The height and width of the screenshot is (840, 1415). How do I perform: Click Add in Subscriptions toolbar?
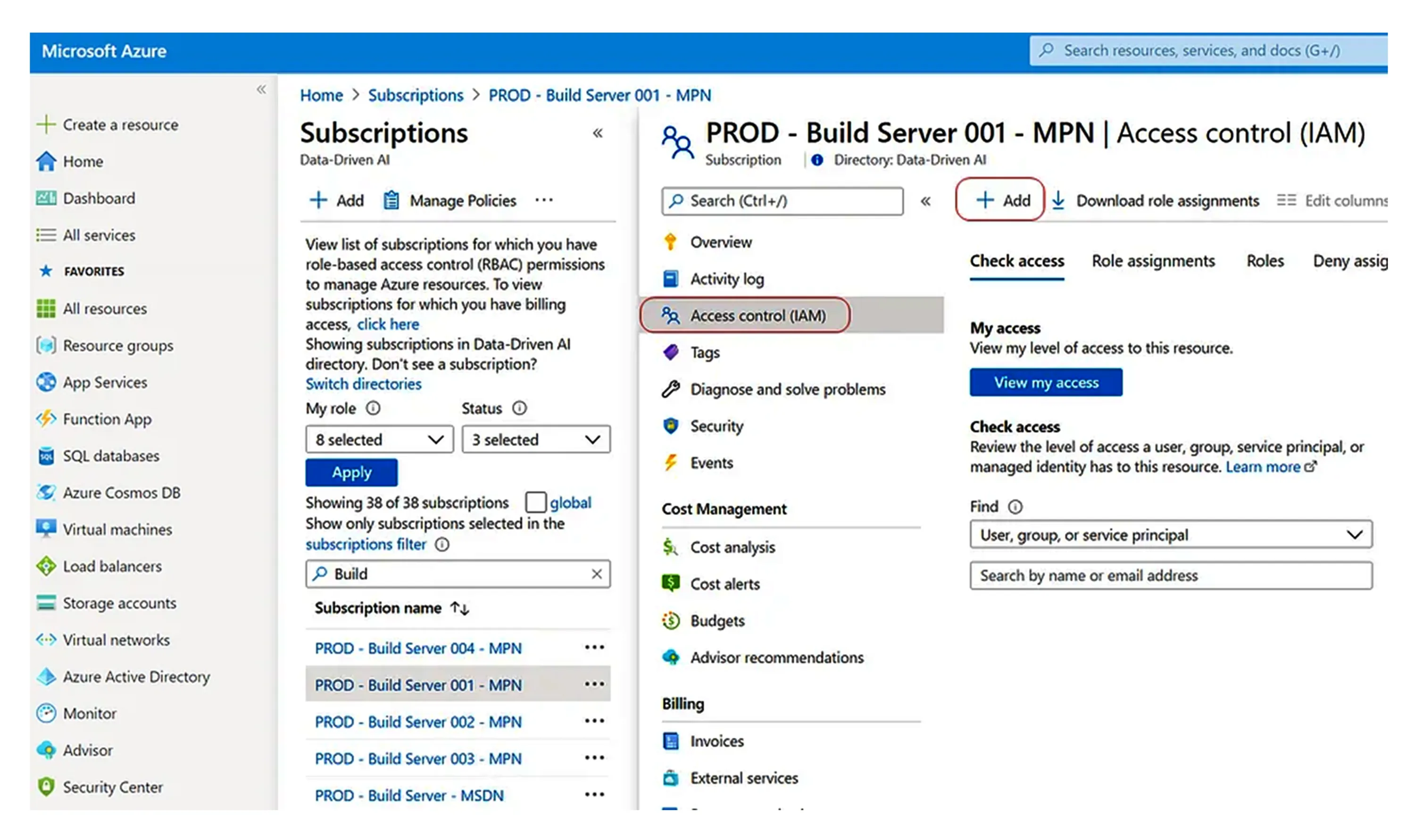pos(336,200)
